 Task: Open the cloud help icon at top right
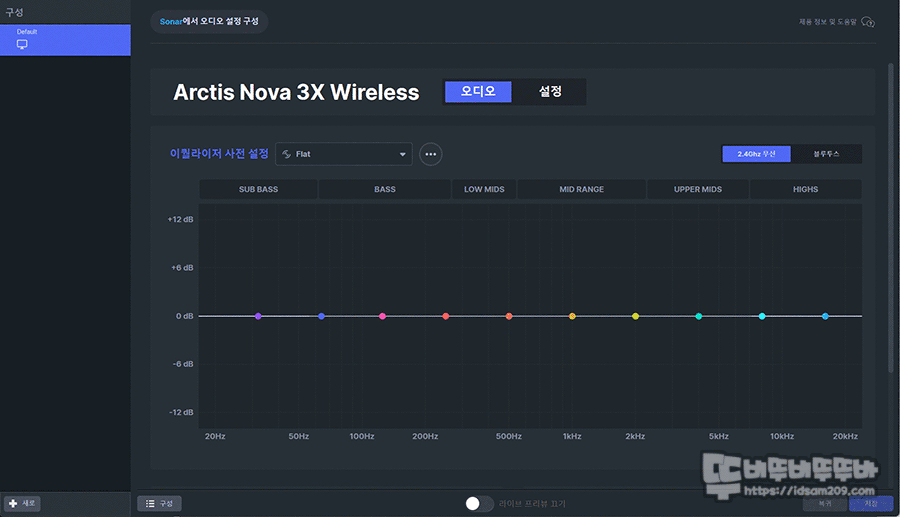pos(868,22)
